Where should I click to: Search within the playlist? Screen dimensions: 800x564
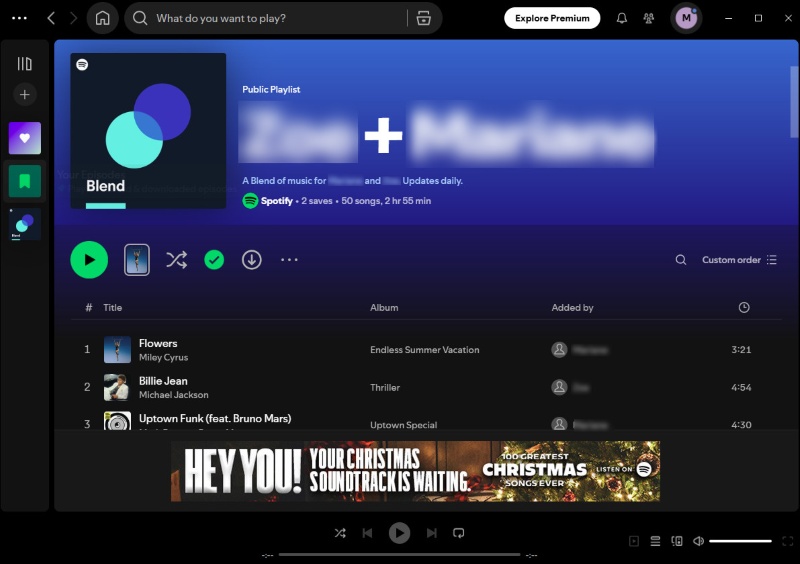[x=681, y=260]
